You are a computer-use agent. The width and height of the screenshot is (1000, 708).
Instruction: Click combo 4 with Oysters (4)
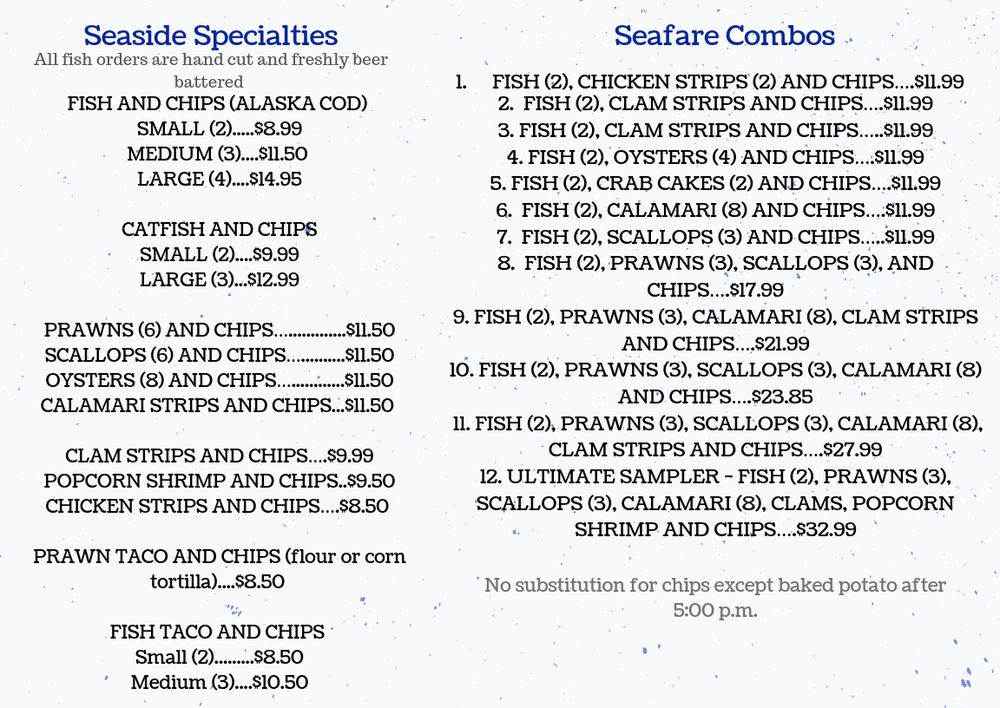tap(714, 157)
